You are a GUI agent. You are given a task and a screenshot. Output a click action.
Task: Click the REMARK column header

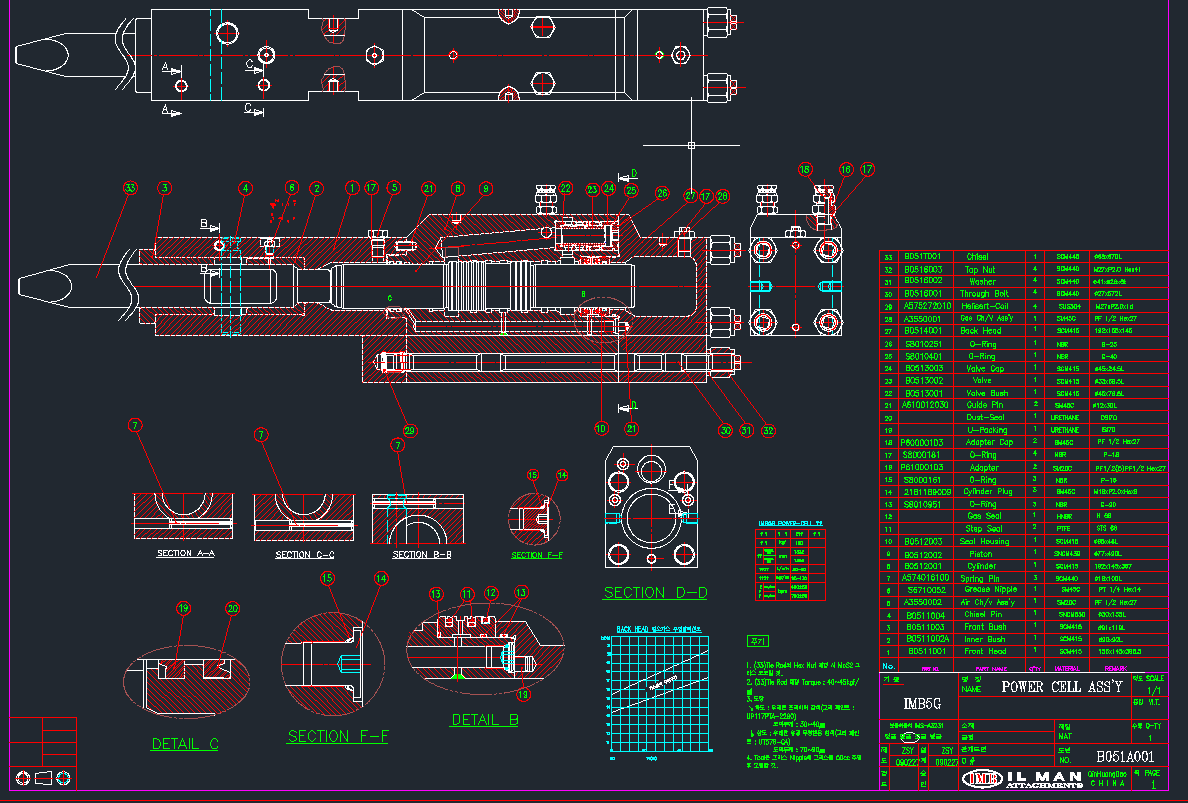tap(1116, 669)
